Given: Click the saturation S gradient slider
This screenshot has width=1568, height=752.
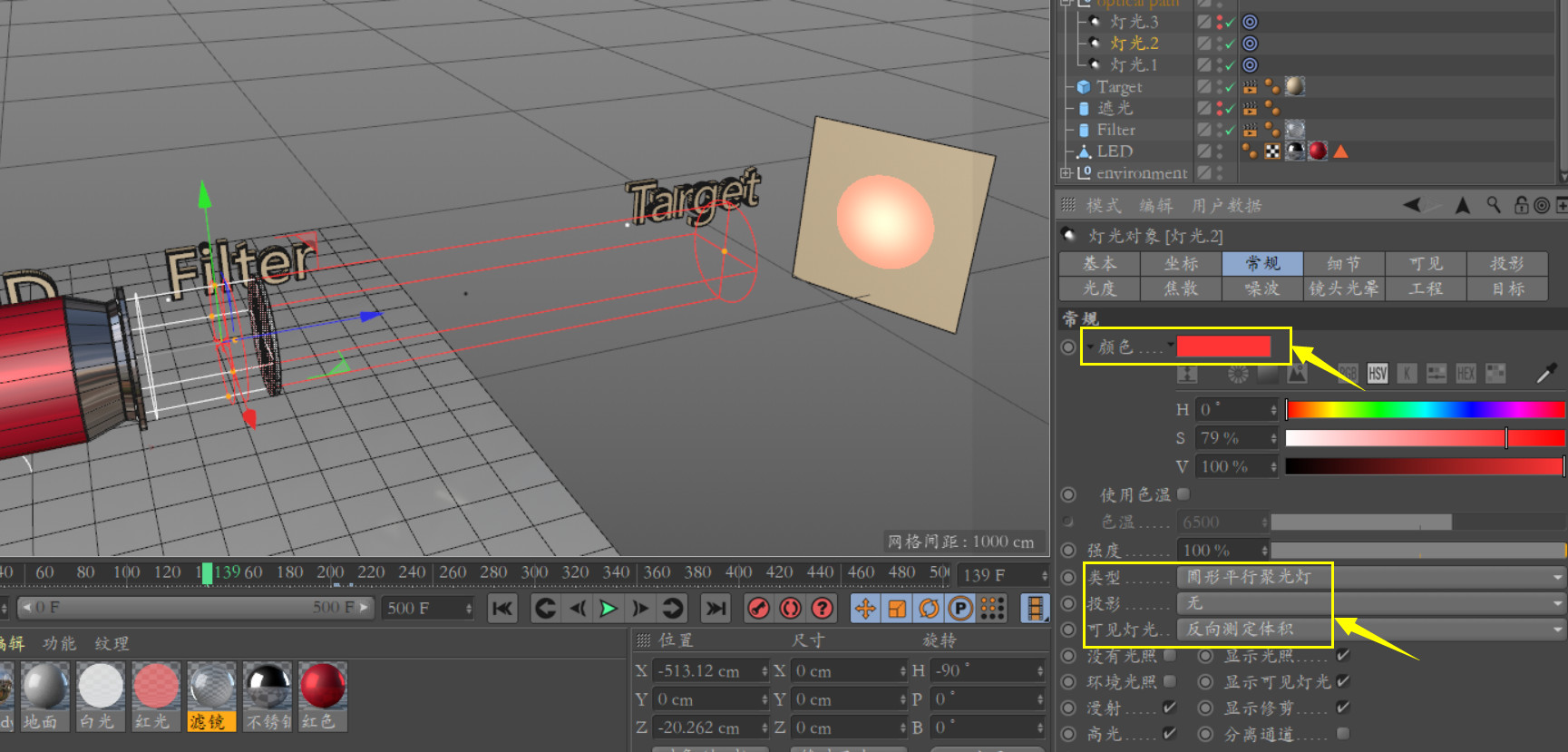Looking at the screenshot, I should [1425, 438].
